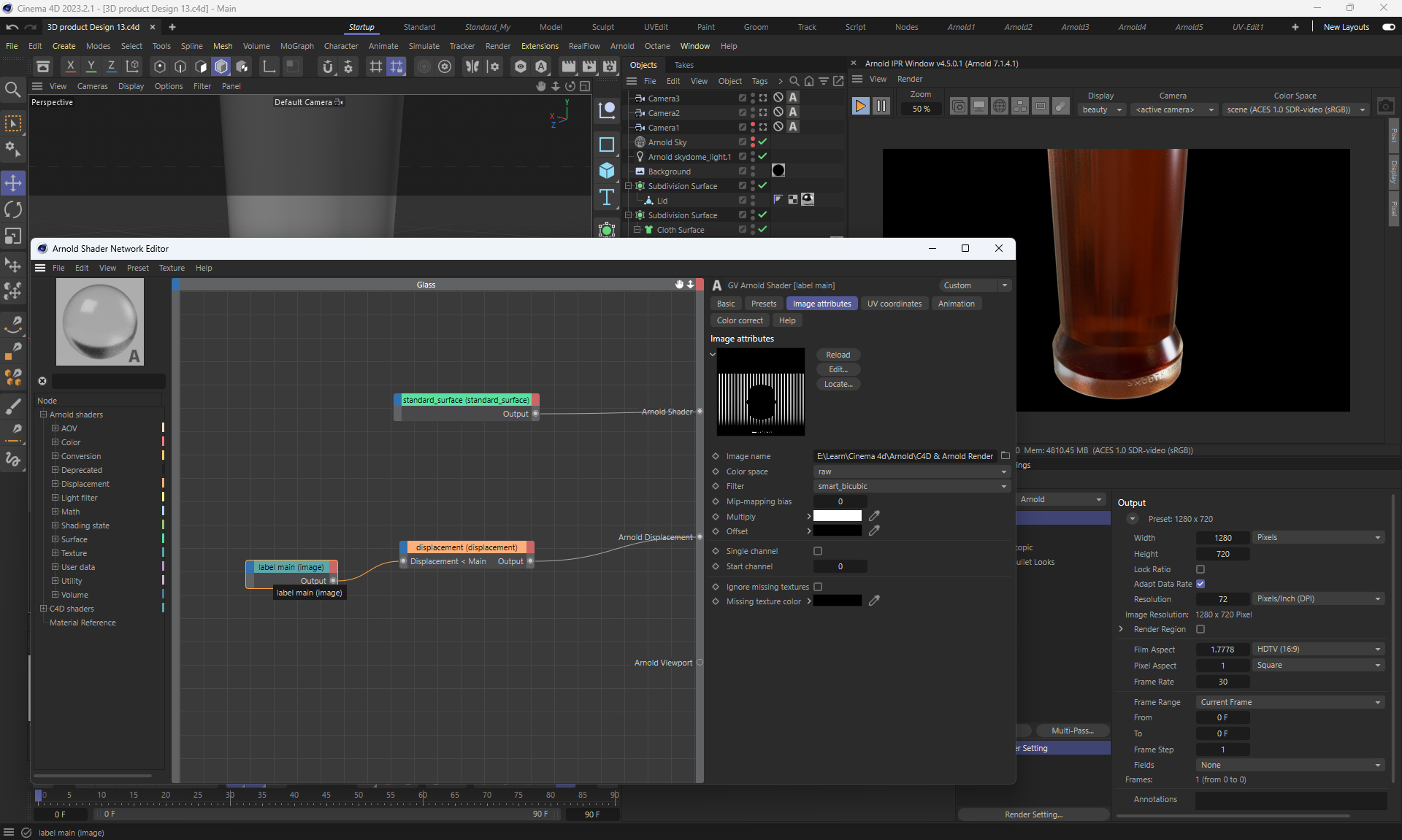Expand the Texture node category
The width and height of the screenshot is (1402, 840).
pos(55,553)
